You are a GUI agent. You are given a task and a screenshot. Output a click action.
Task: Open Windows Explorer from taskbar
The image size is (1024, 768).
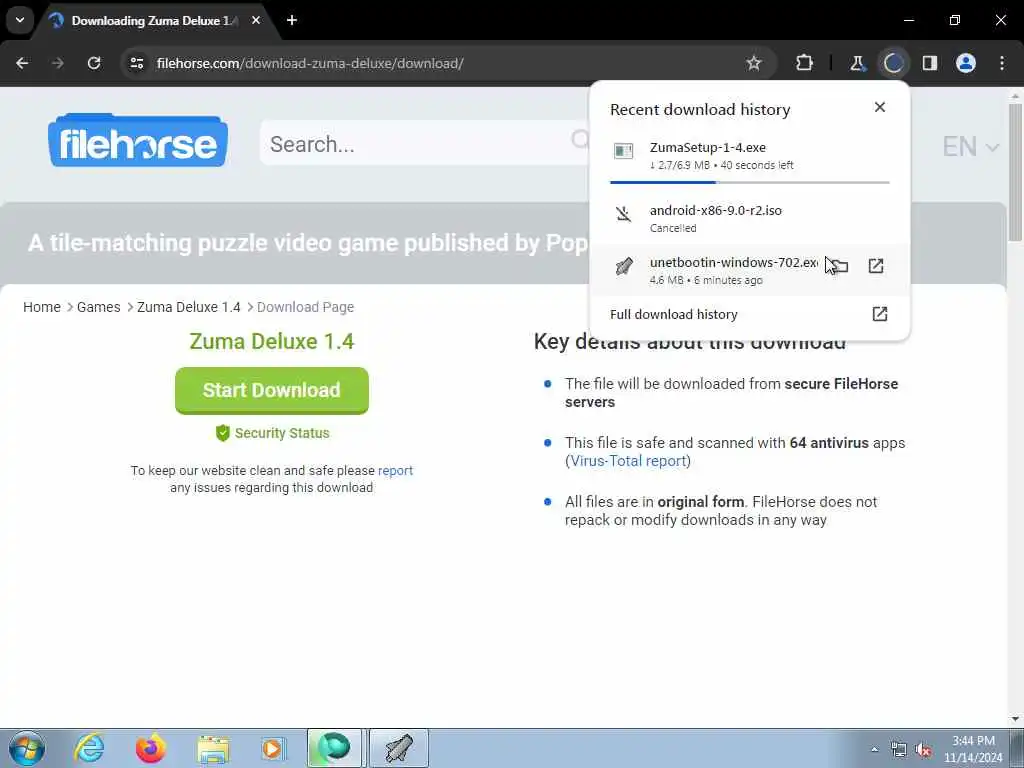213,748
